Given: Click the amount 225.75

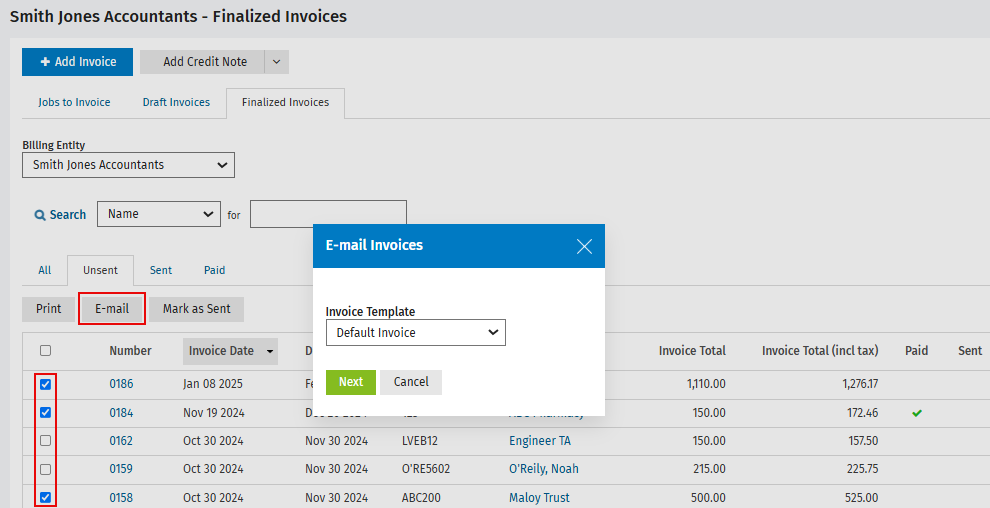Looking at the screenshot, I should click(x=862, y=469).
